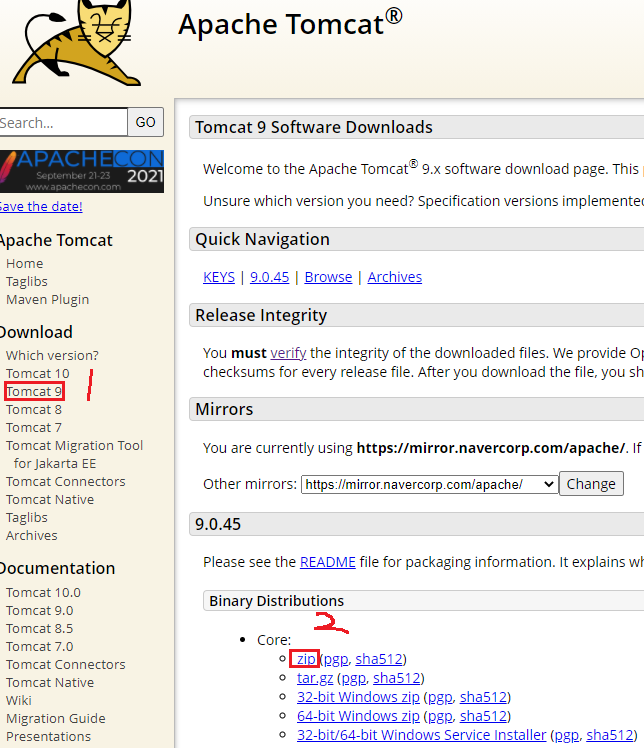This screenshot has width=644, height=748.
Task: Open sha512 for Windows Service Installer
Action: pyautogui.click(x=610, y=736)
